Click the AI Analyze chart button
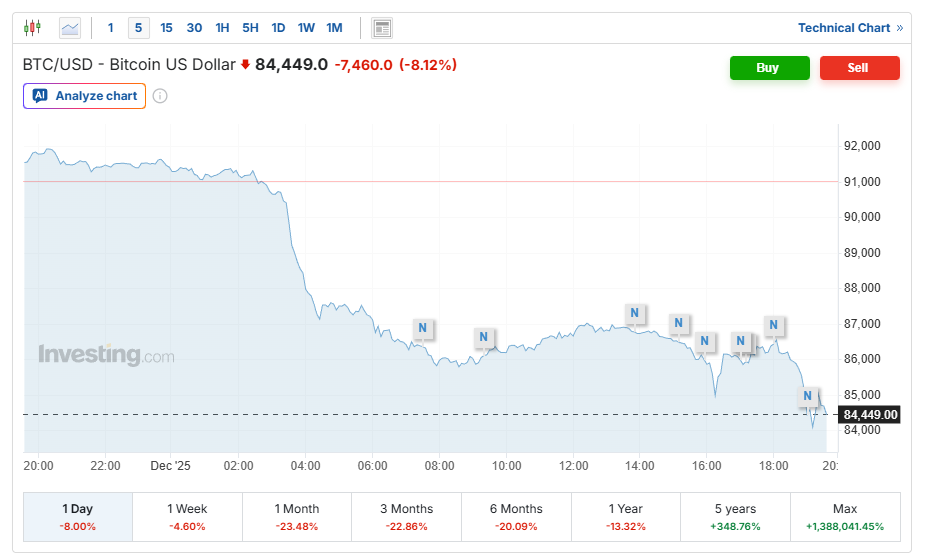 coord(85,96)
